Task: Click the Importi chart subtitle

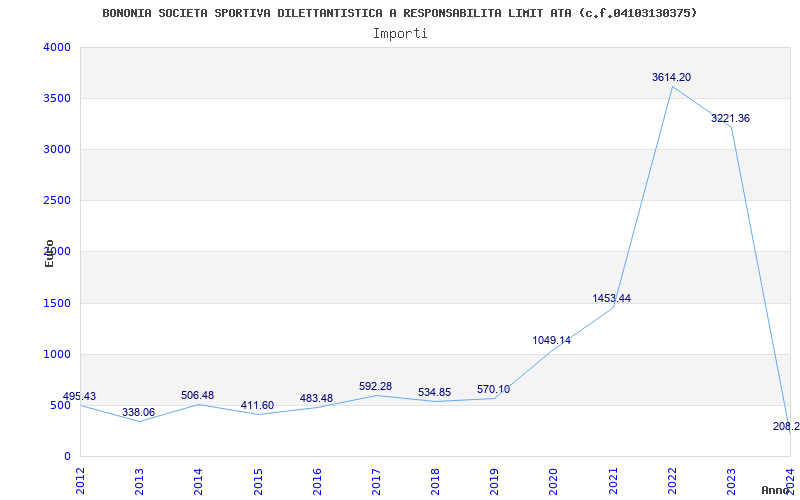Action: tap(400, 34)
